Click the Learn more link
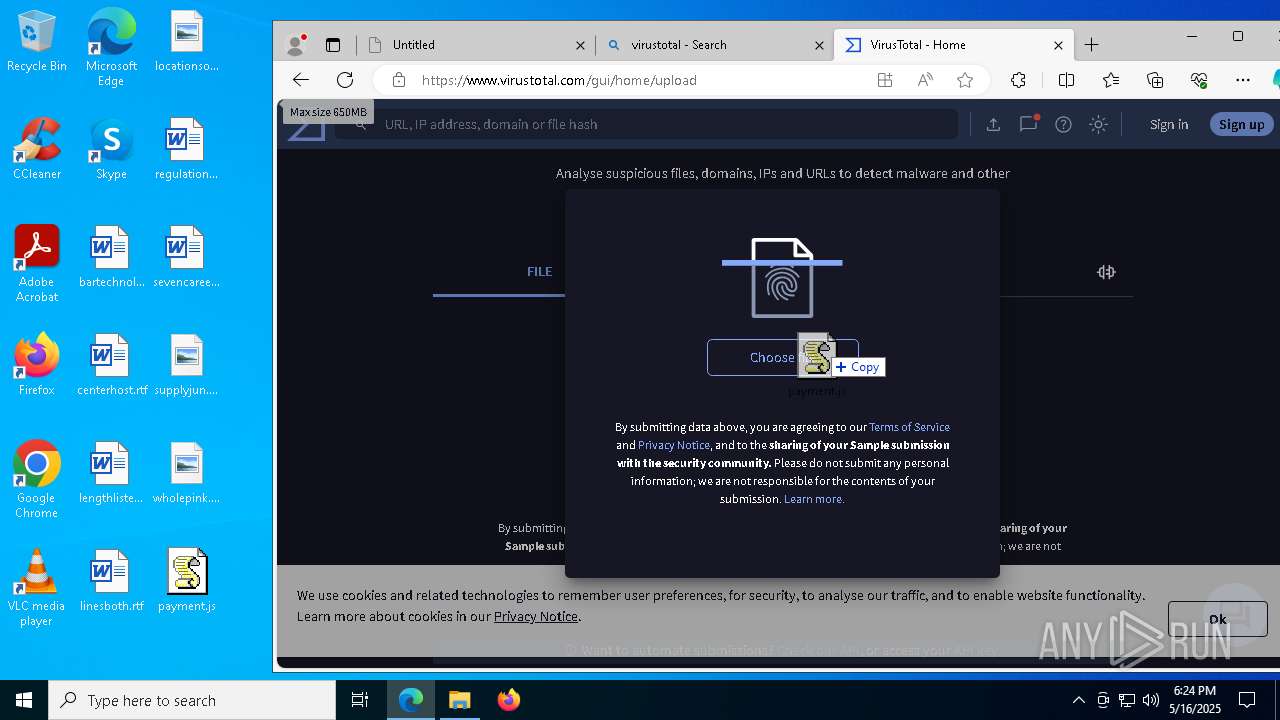The image size is (1280, 720). (x=814, y=499)
